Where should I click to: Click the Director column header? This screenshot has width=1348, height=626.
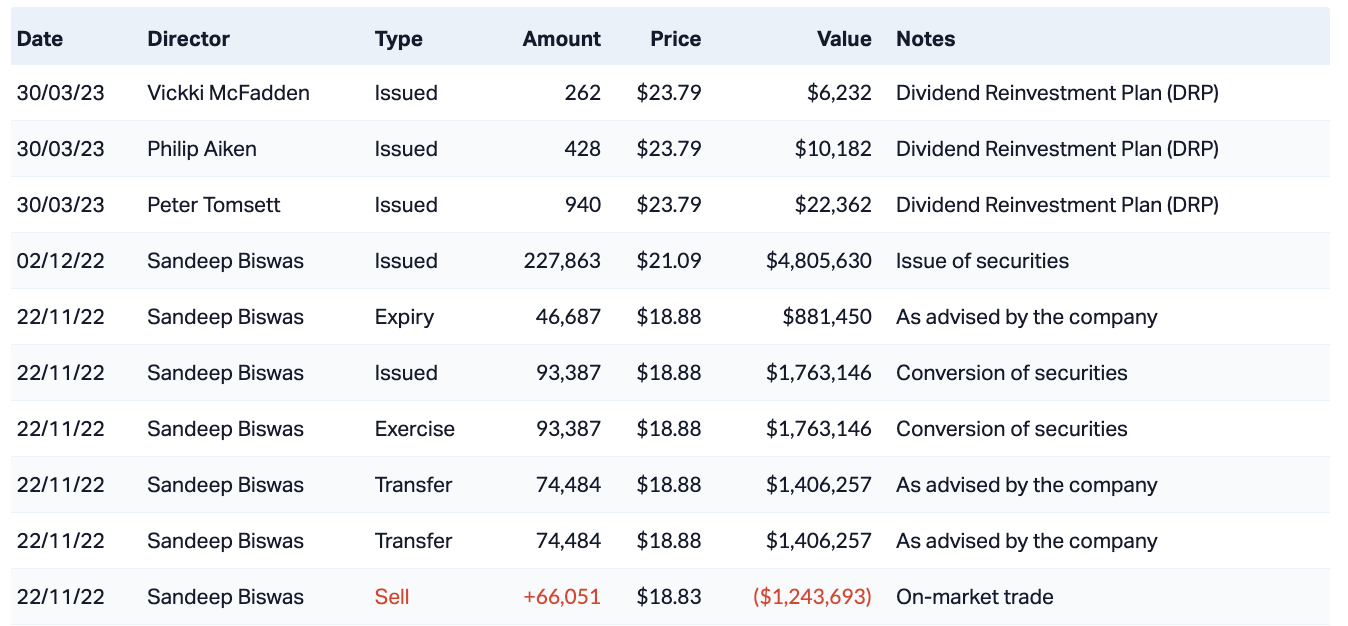tap(188, 39)
